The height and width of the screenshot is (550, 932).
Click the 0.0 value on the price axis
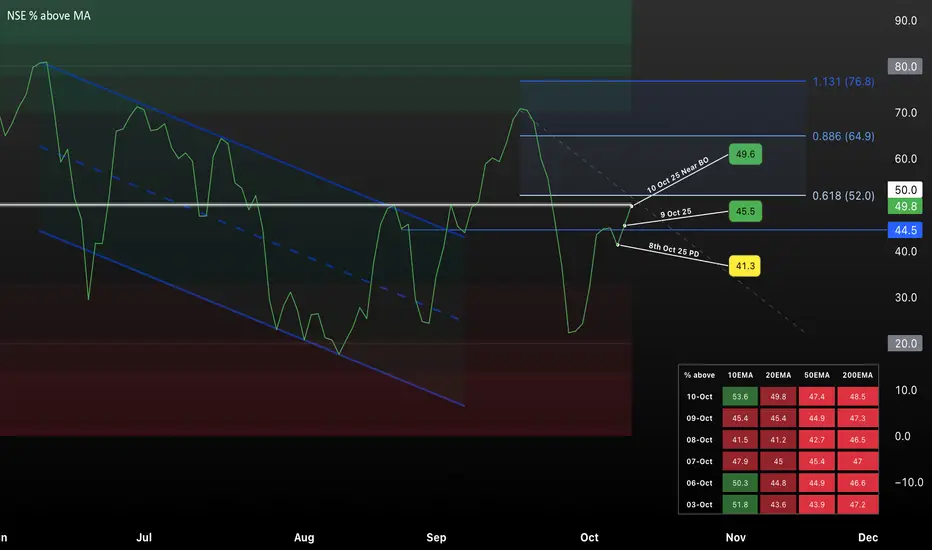tap(902, 436)
